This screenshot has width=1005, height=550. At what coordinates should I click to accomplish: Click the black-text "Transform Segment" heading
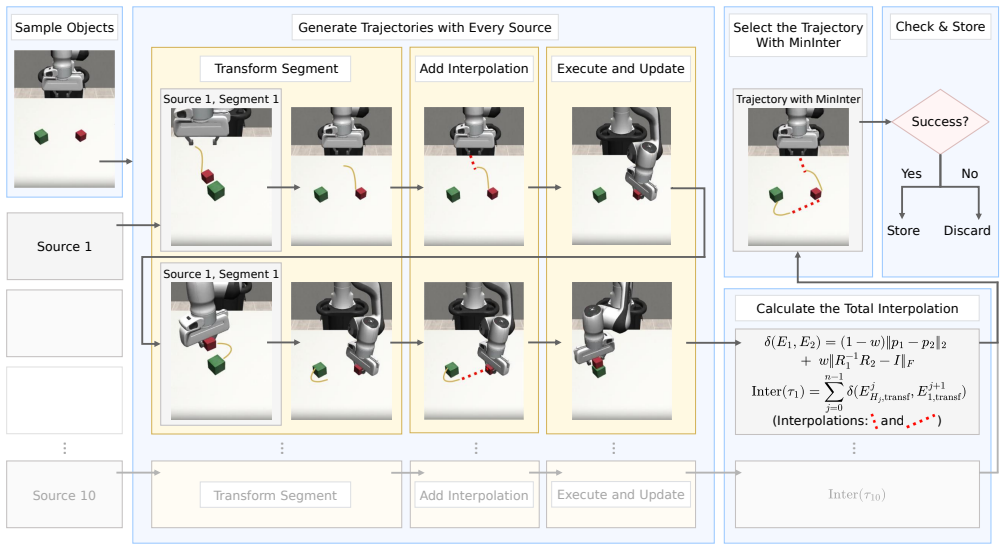(276, 69)
